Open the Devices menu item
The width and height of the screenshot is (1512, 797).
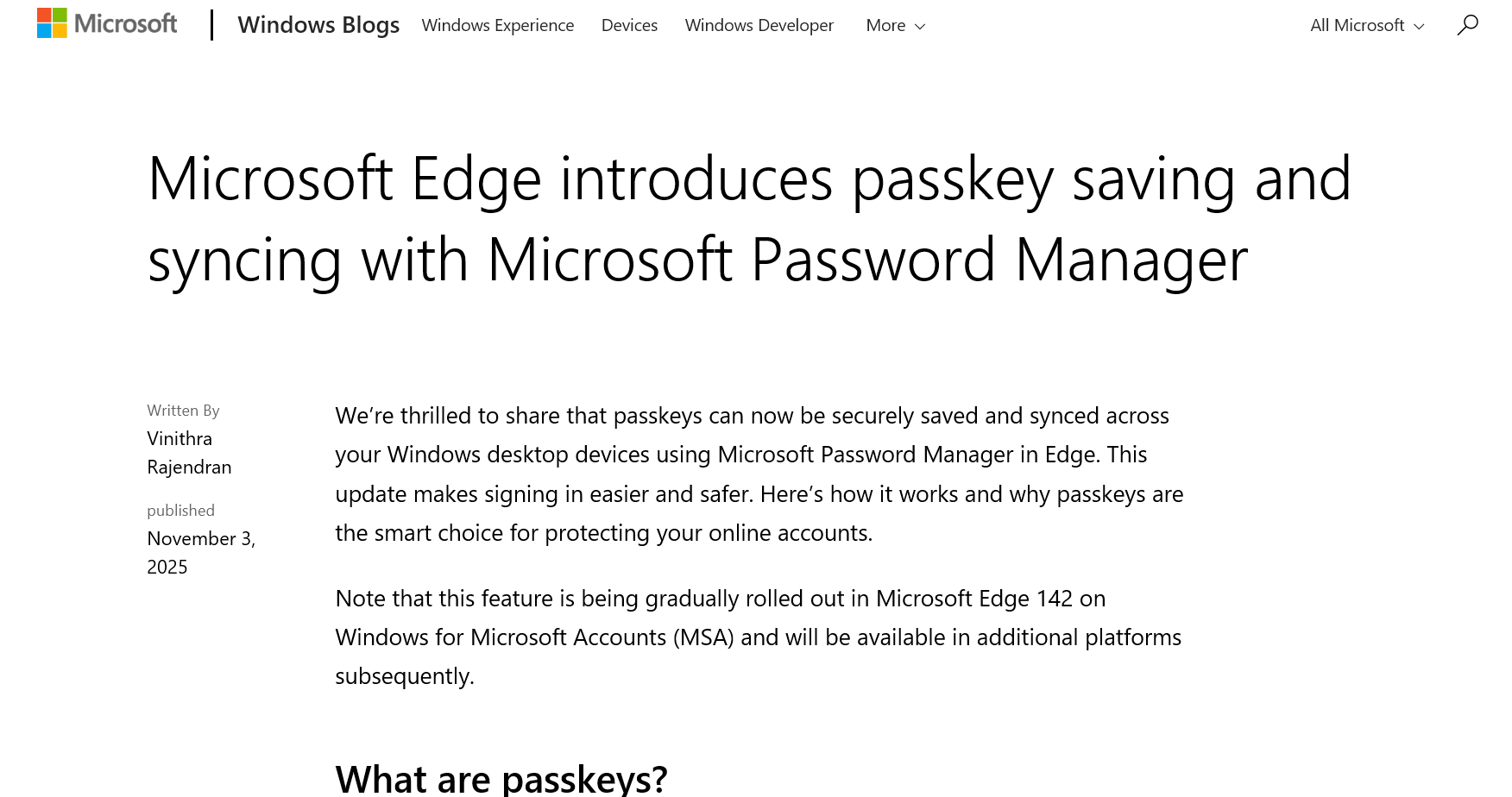pos(629,26)
